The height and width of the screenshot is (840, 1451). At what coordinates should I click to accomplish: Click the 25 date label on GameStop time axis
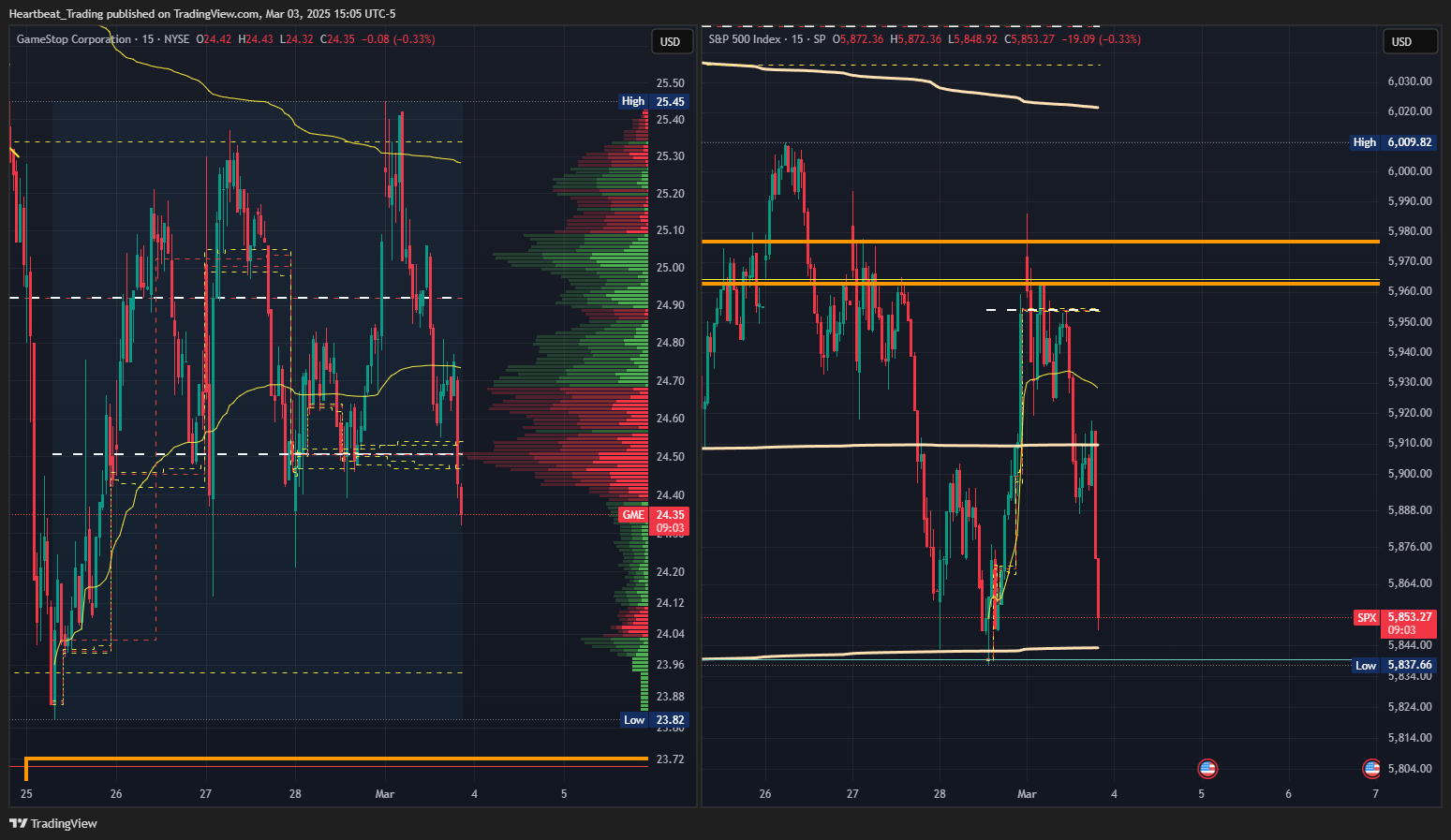click(26, 794)
